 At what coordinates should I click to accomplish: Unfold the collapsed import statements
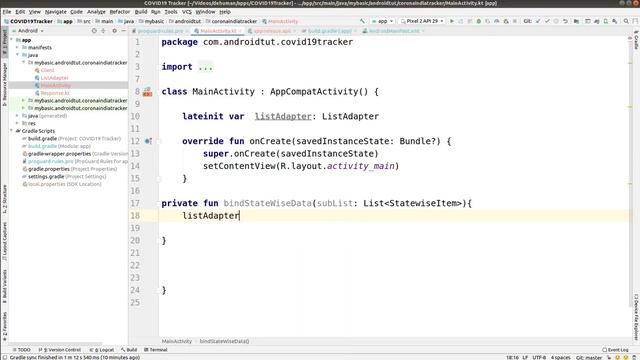[205, 67]
